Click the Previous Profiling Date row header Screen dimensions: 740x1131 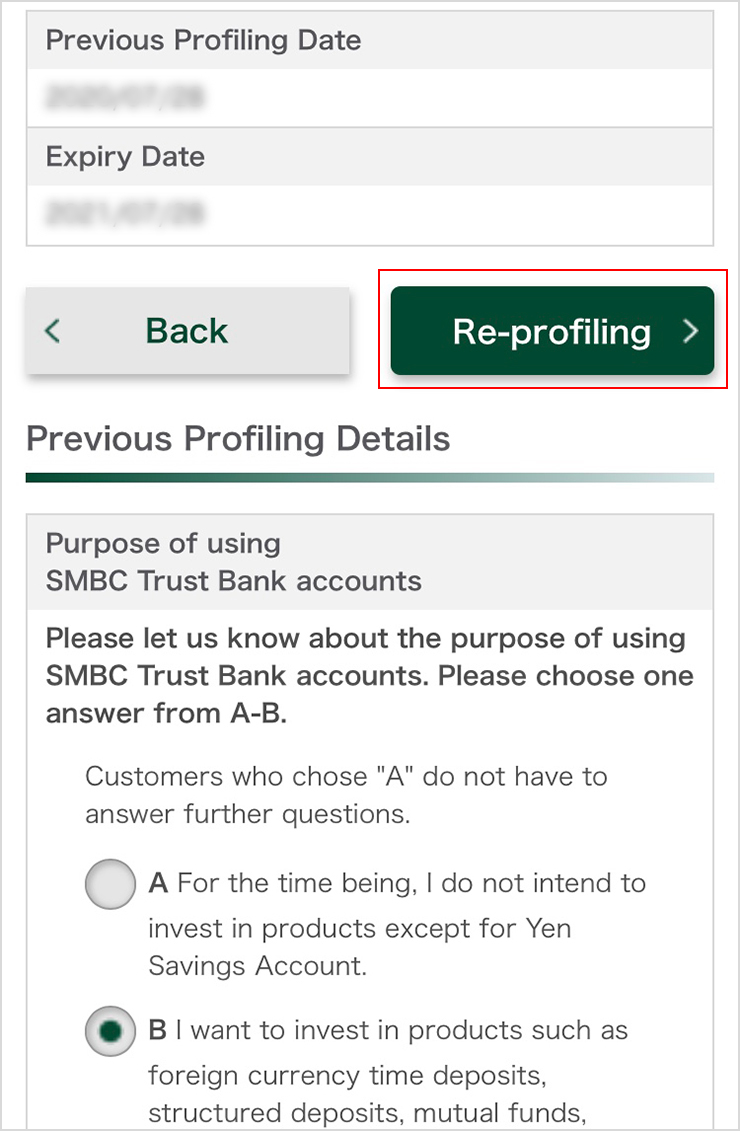click(x=202, y=40)
